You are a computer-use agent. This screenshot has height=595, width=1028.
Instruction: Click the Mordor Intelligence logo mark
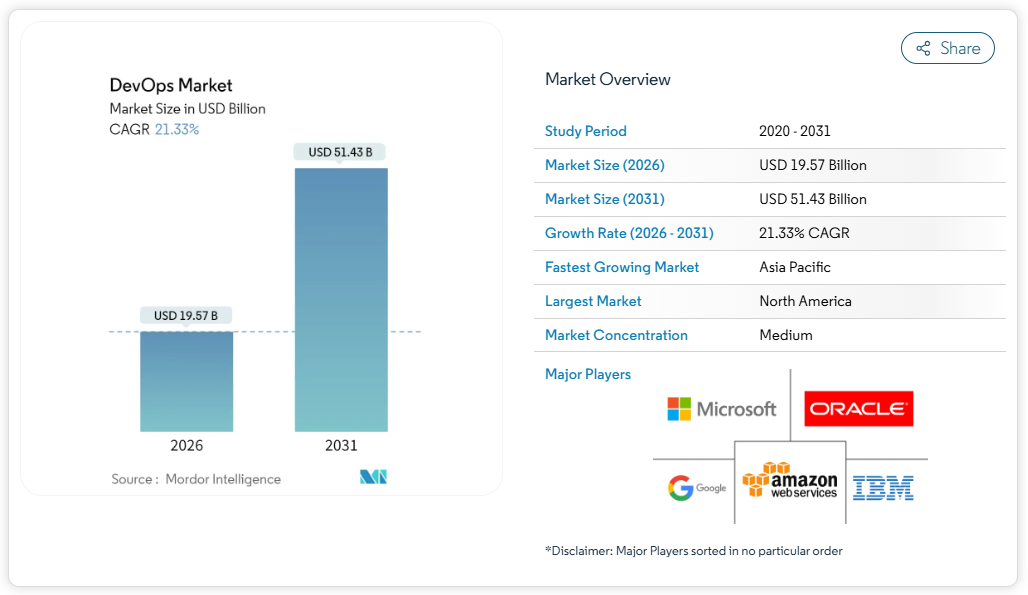click(x=373, y=477)
